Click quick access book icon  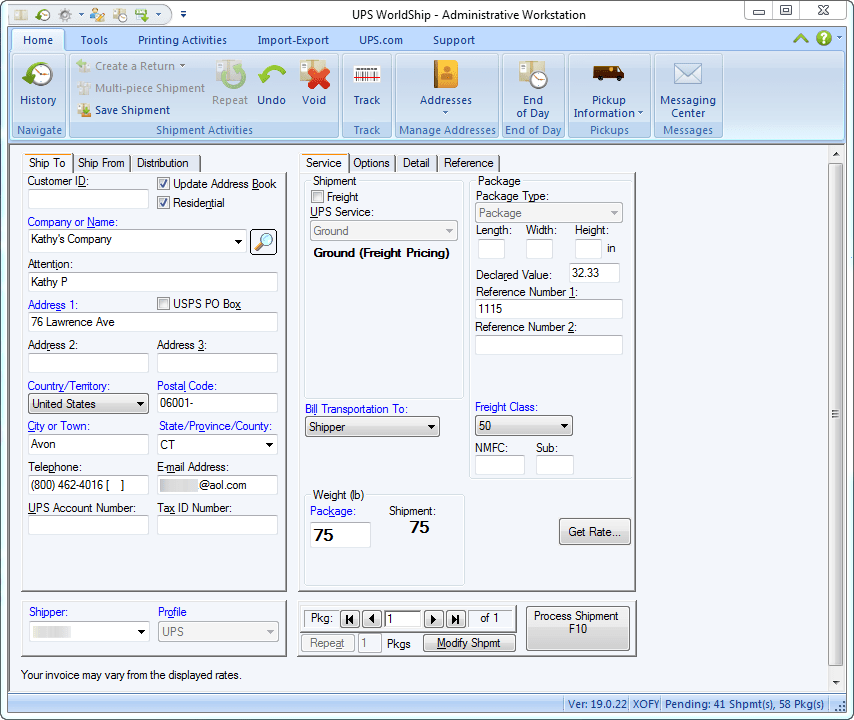[21, 15]
